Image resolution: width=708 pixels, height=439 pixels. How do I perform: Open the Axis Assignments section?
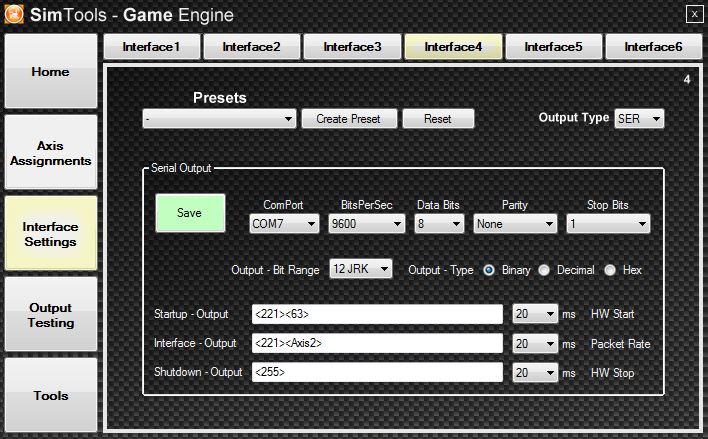coord(51,153)
